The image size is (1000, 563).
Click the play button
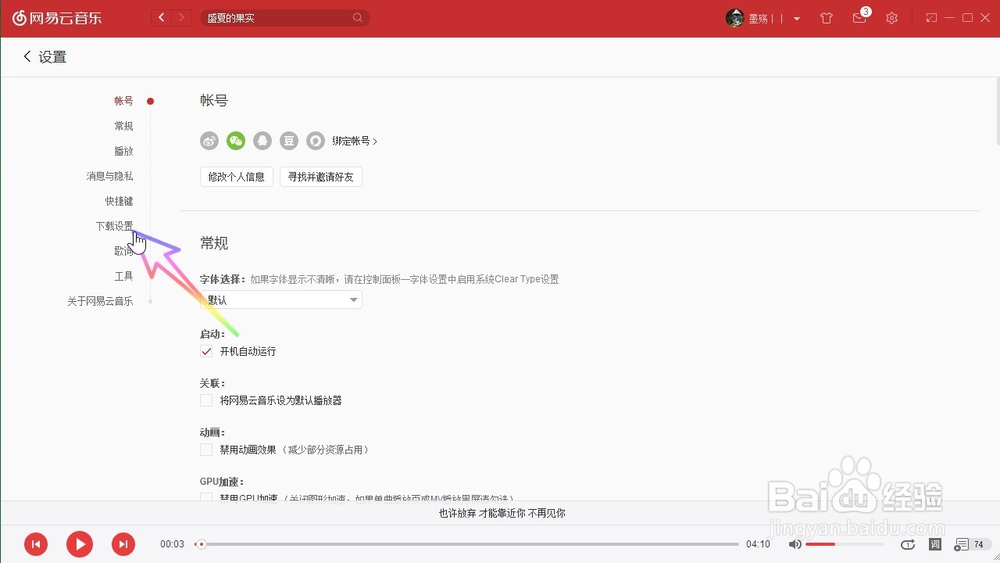pyautogui.click(x=80, y=544)
